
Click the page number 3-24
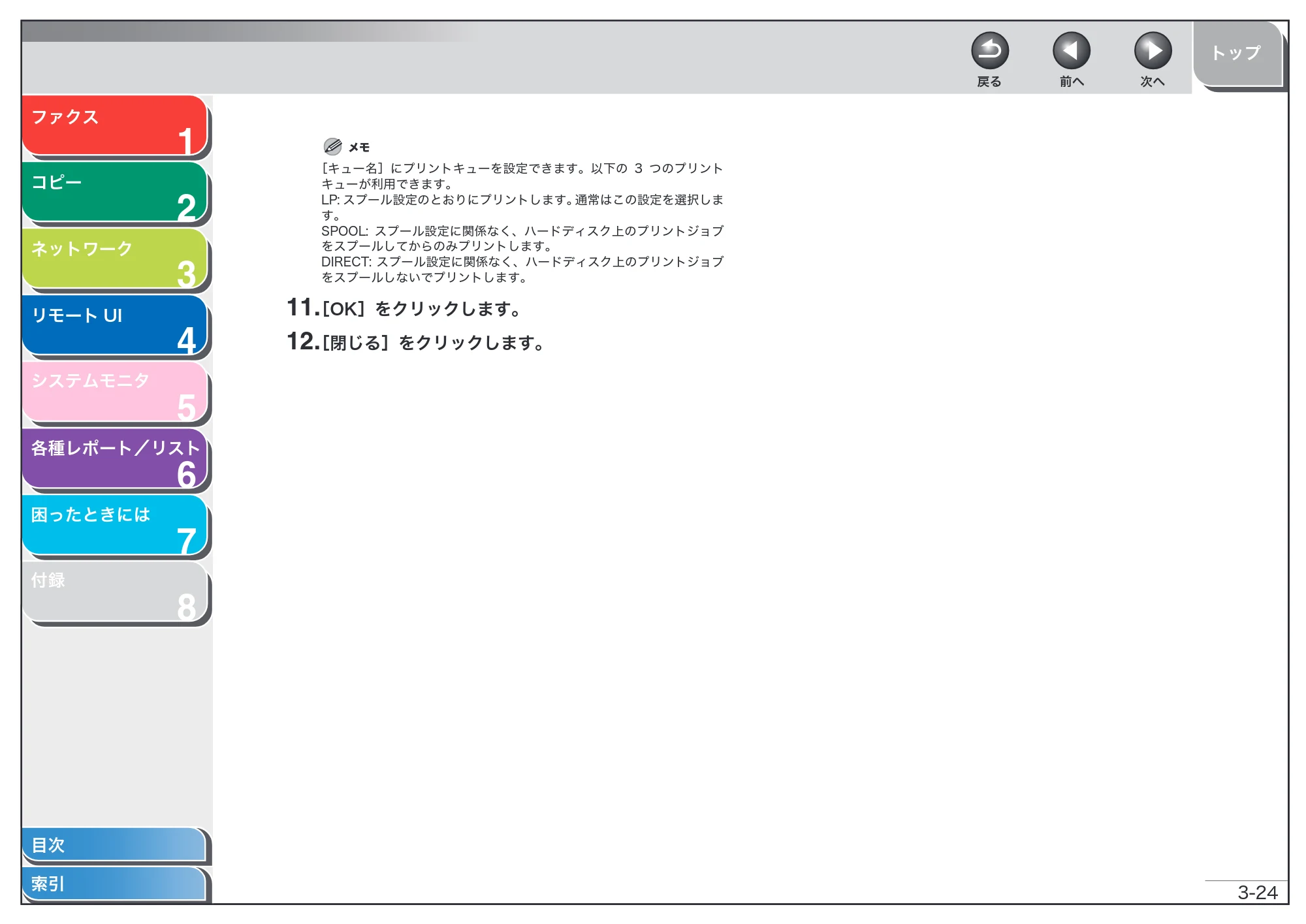(1257, 892)
